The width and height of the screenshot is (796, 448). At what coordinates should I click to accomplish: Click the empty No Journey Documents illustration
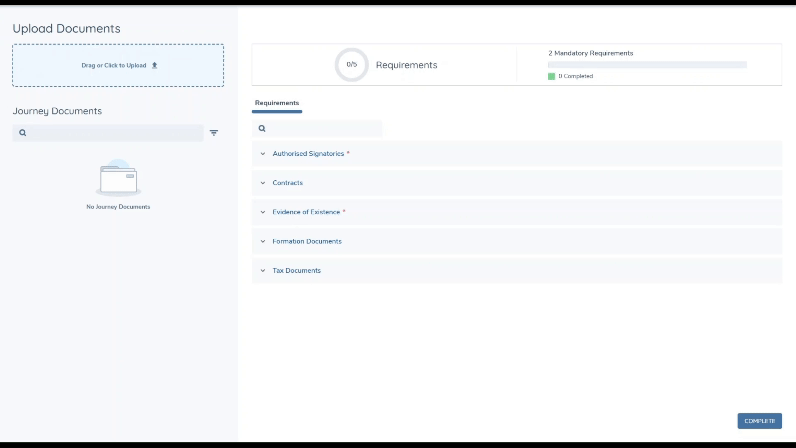[x=118, y=178]
